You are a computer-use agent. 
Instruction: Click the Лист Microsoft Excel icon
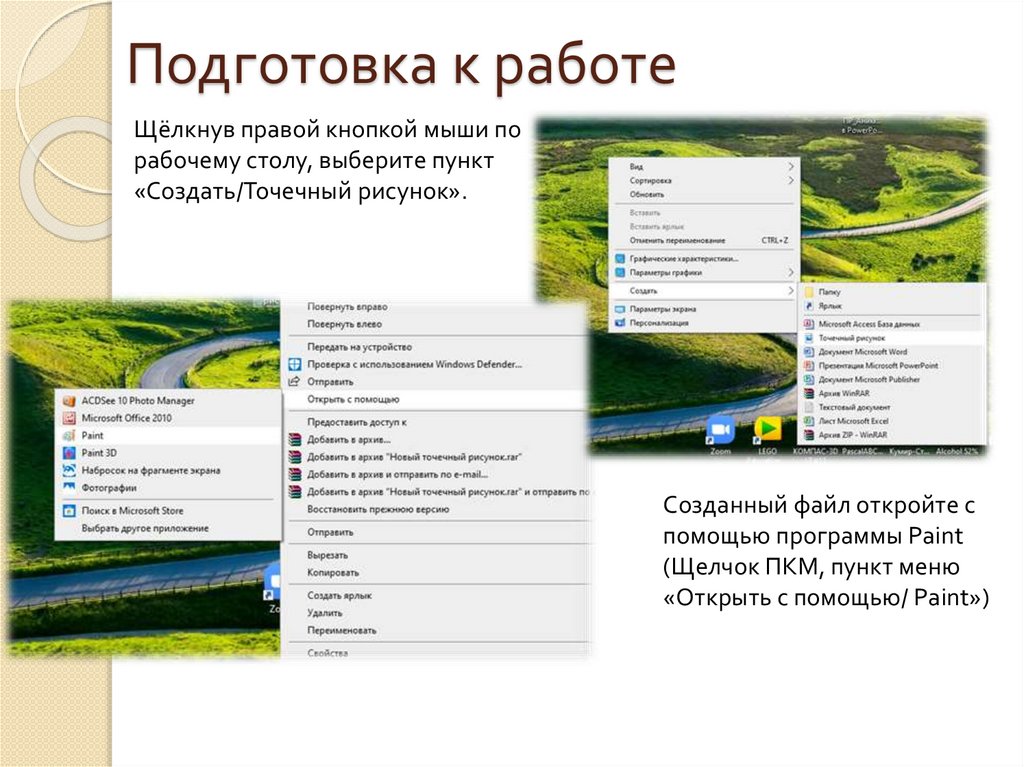click(x=809, y=421)
